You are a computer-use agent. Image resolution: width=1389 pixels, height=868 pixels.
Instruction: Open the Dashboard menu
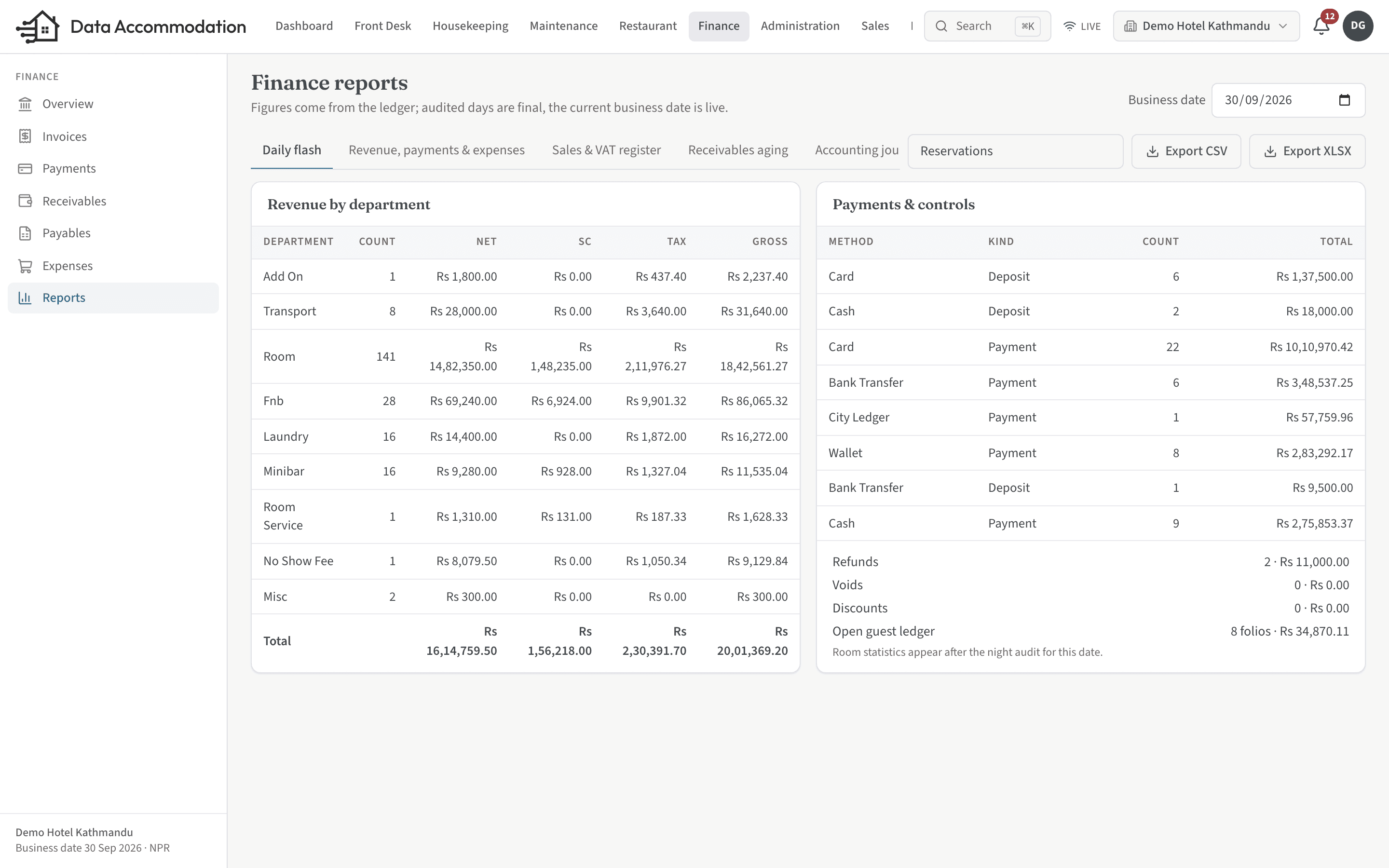coord(304,26)
